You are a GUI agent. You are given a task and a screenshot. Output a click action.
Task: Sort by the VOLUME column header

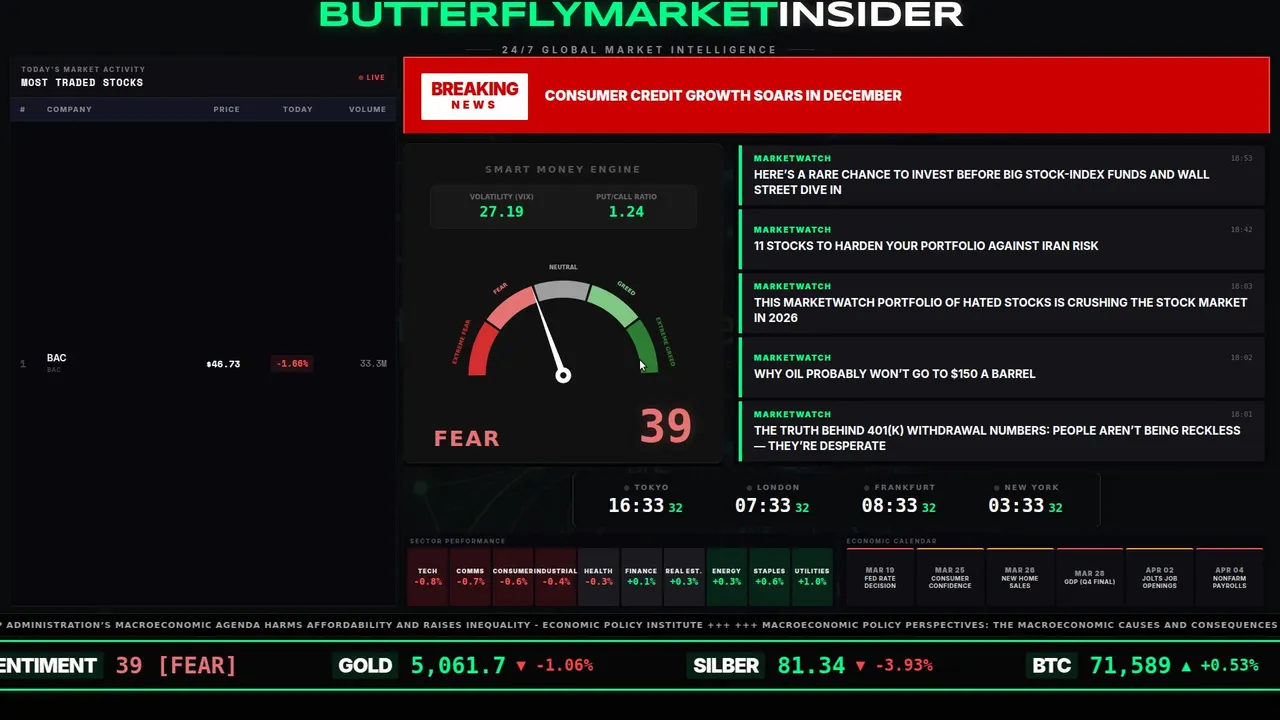point(367,109)
